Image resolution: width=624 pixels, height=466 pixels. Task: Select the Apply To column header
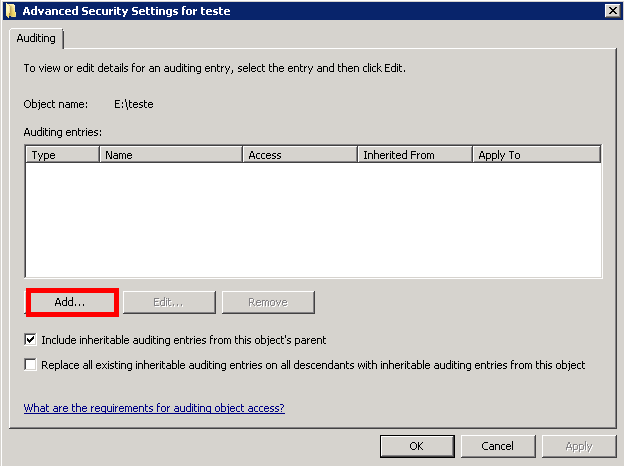point(536,155)
